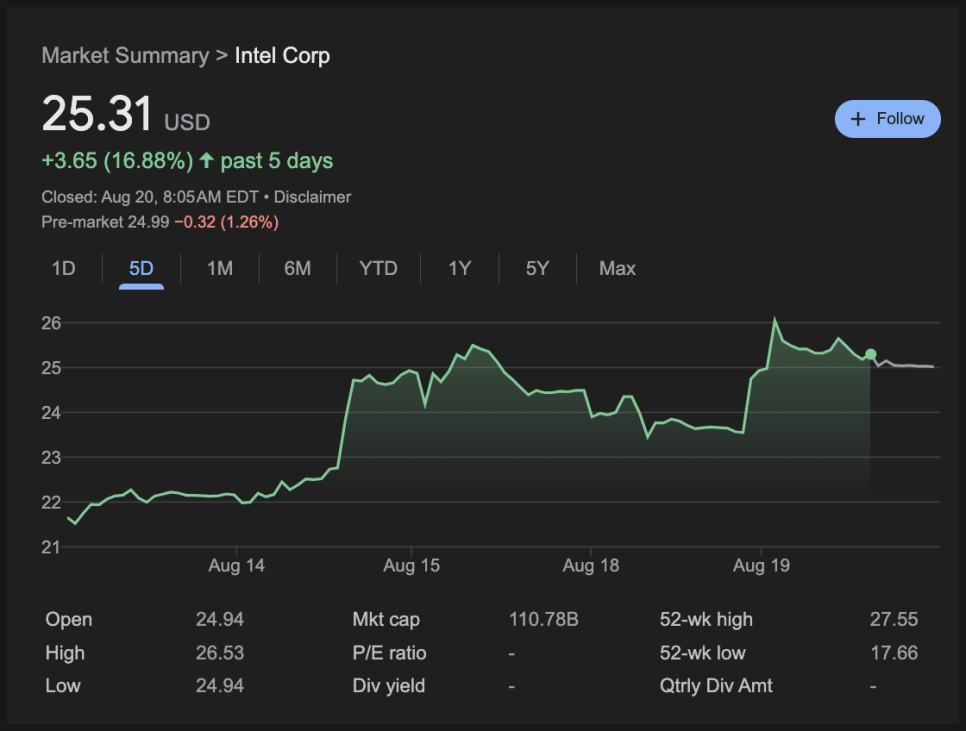
Task: Switch to the 1D range tab
Action: tap(63, 269)
